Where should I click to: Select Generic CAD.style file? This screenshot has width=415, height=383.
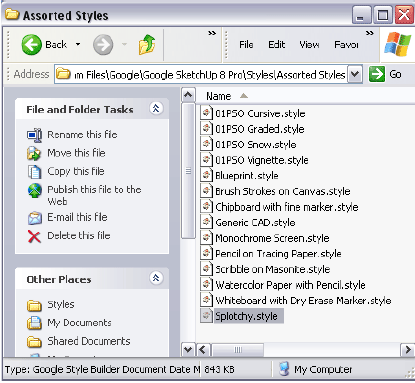pyautogui.click(x=255, y=222)
